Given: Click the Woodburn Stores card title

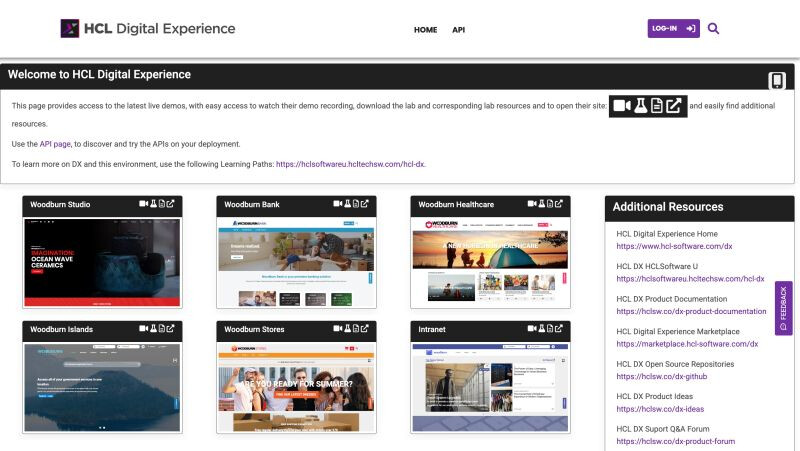Looking at the screenshot, I should pyautogui.click(x=254, y=330).
